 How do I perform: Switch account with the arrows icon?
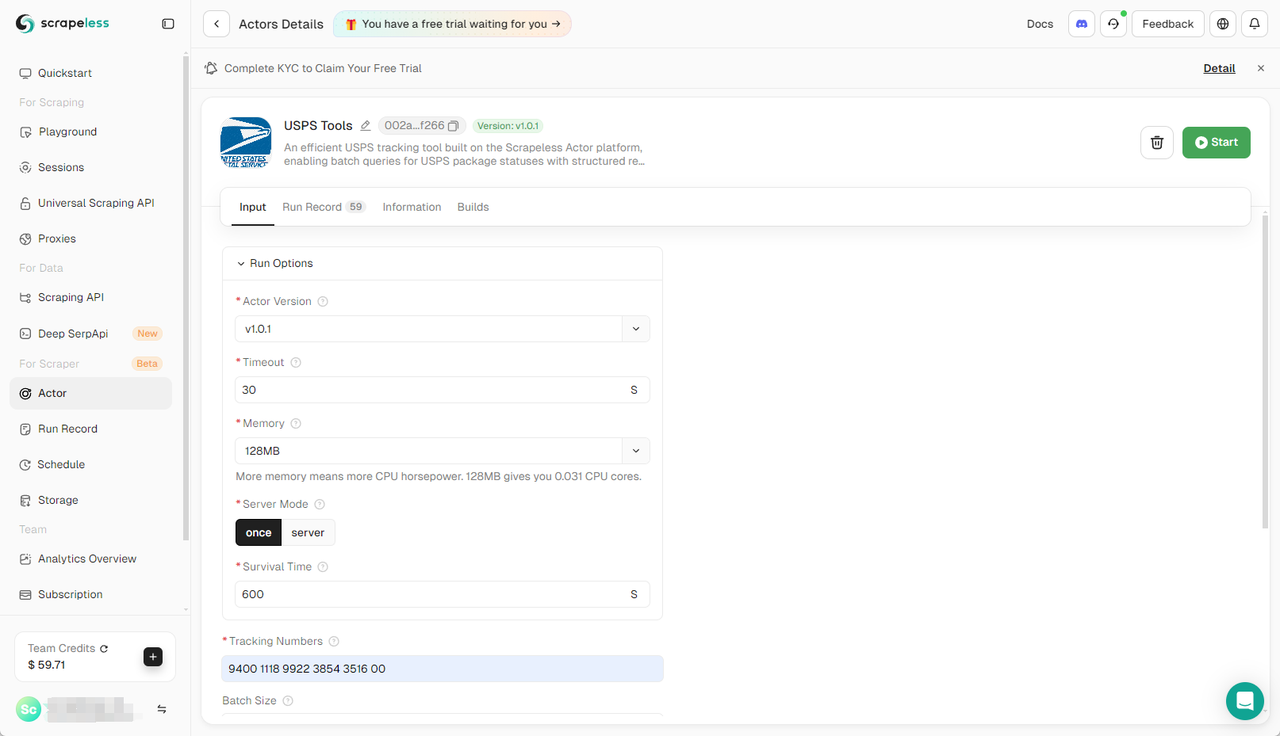point(162,709)
